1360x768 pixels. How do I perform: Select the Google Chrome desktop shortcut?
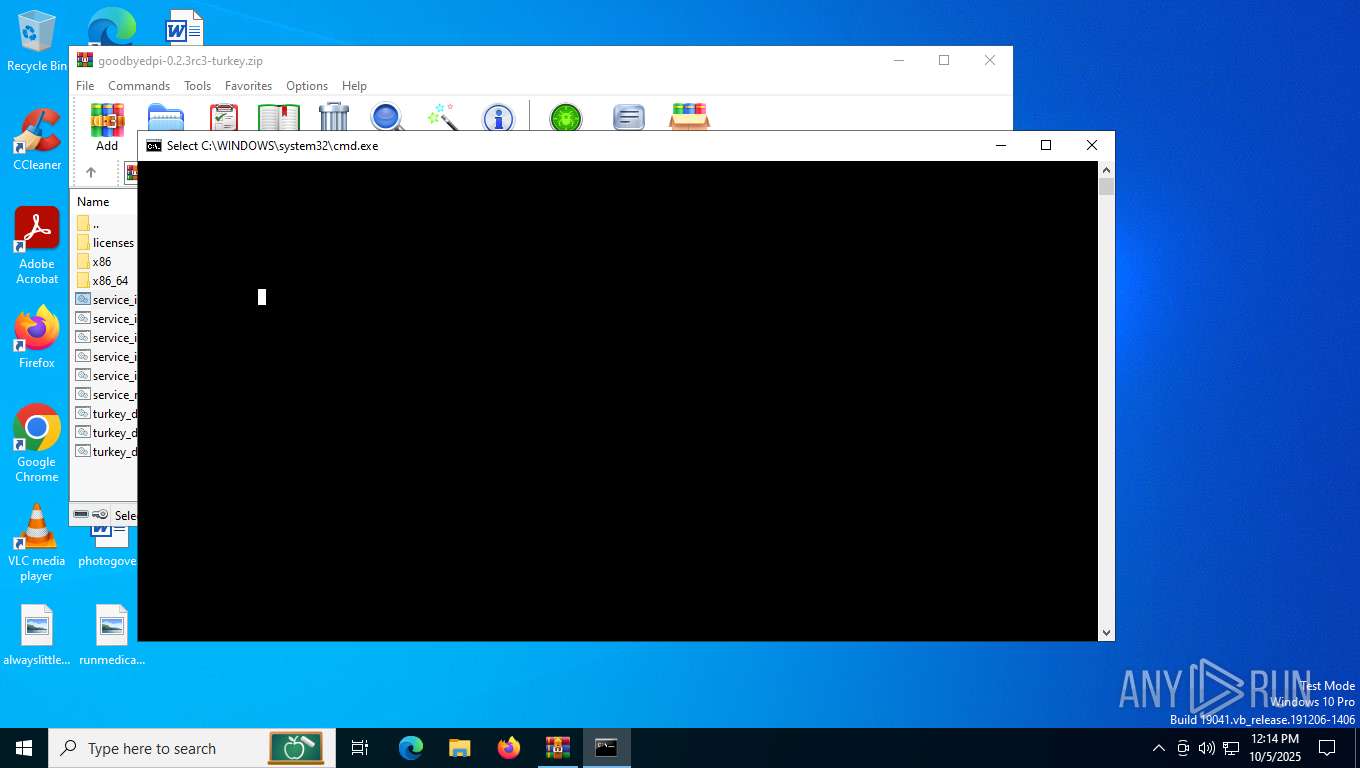pos(37,444)
